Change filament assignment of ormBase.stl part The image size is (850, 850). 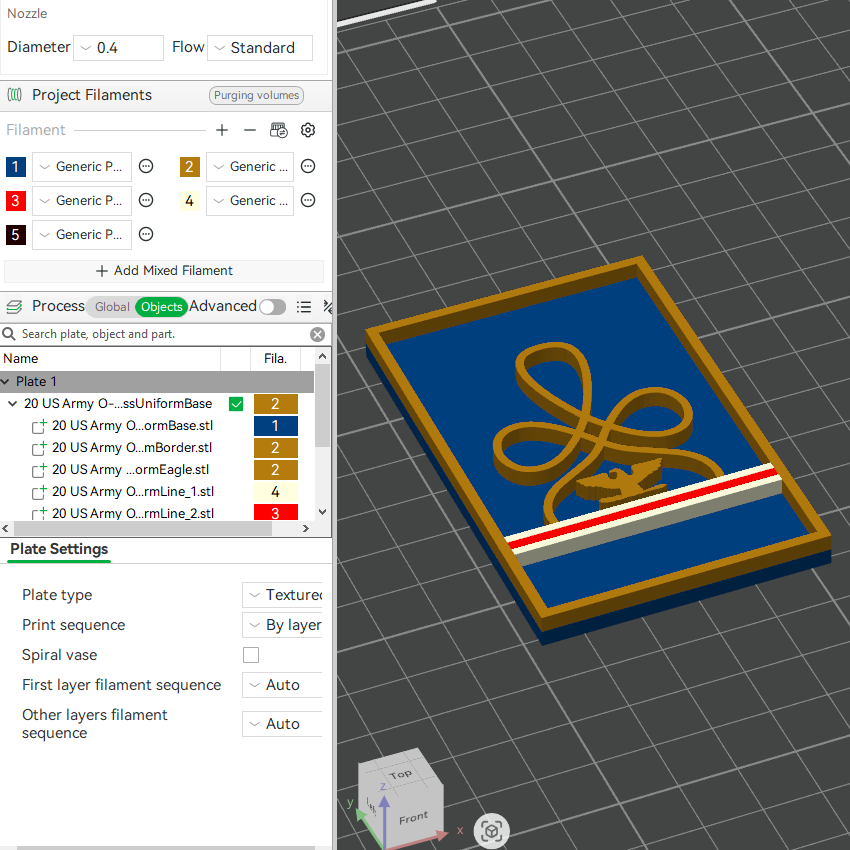pyautogui.click(x=276, y=426)
